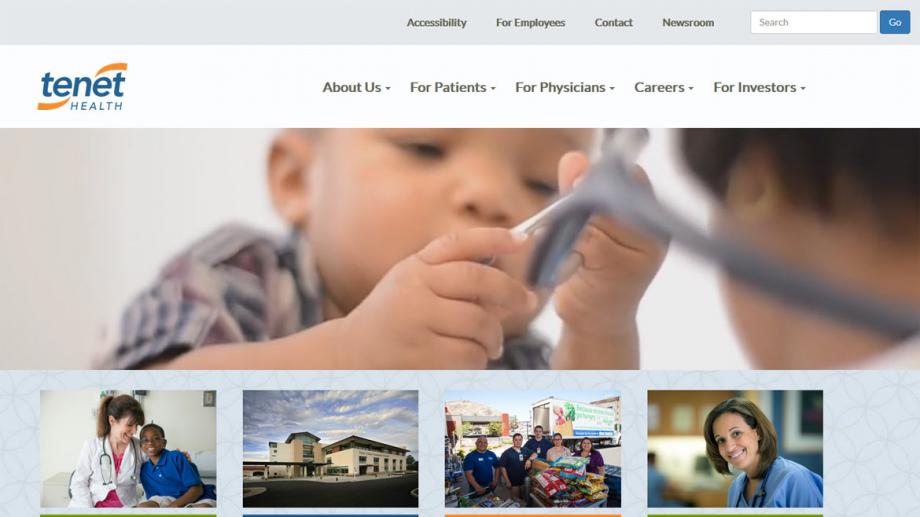
Task: Open the doctor and boy patient thumbnail
Action: [128, 449]
